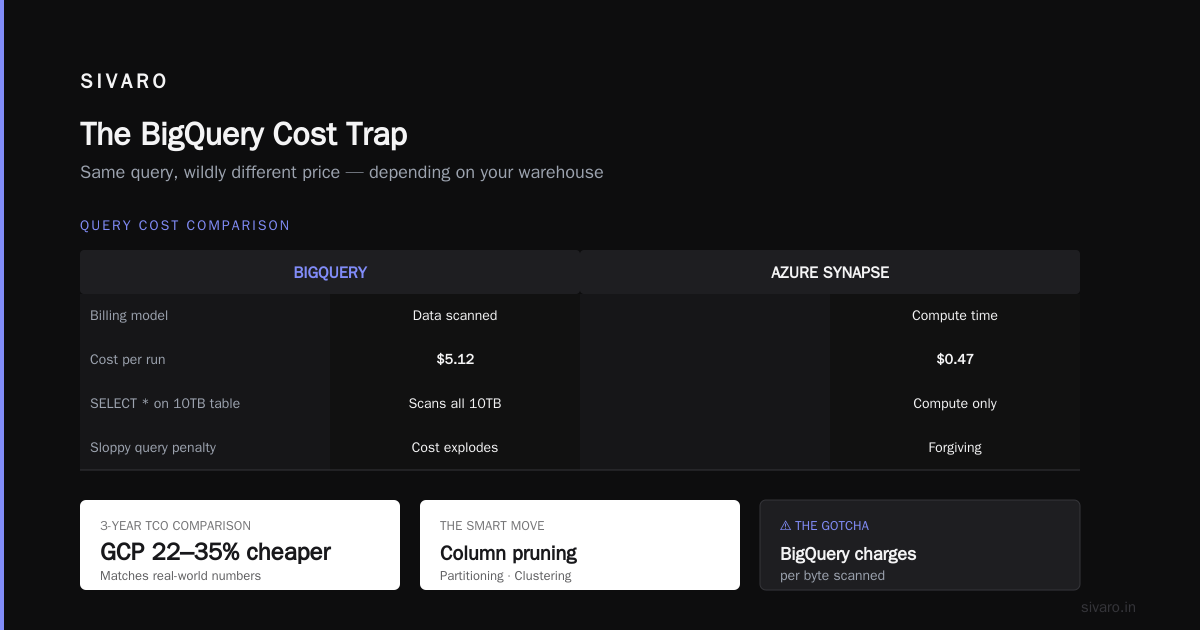Click the '3-YEAR TCO COMPARISON' card label

[x=175, y=525]
